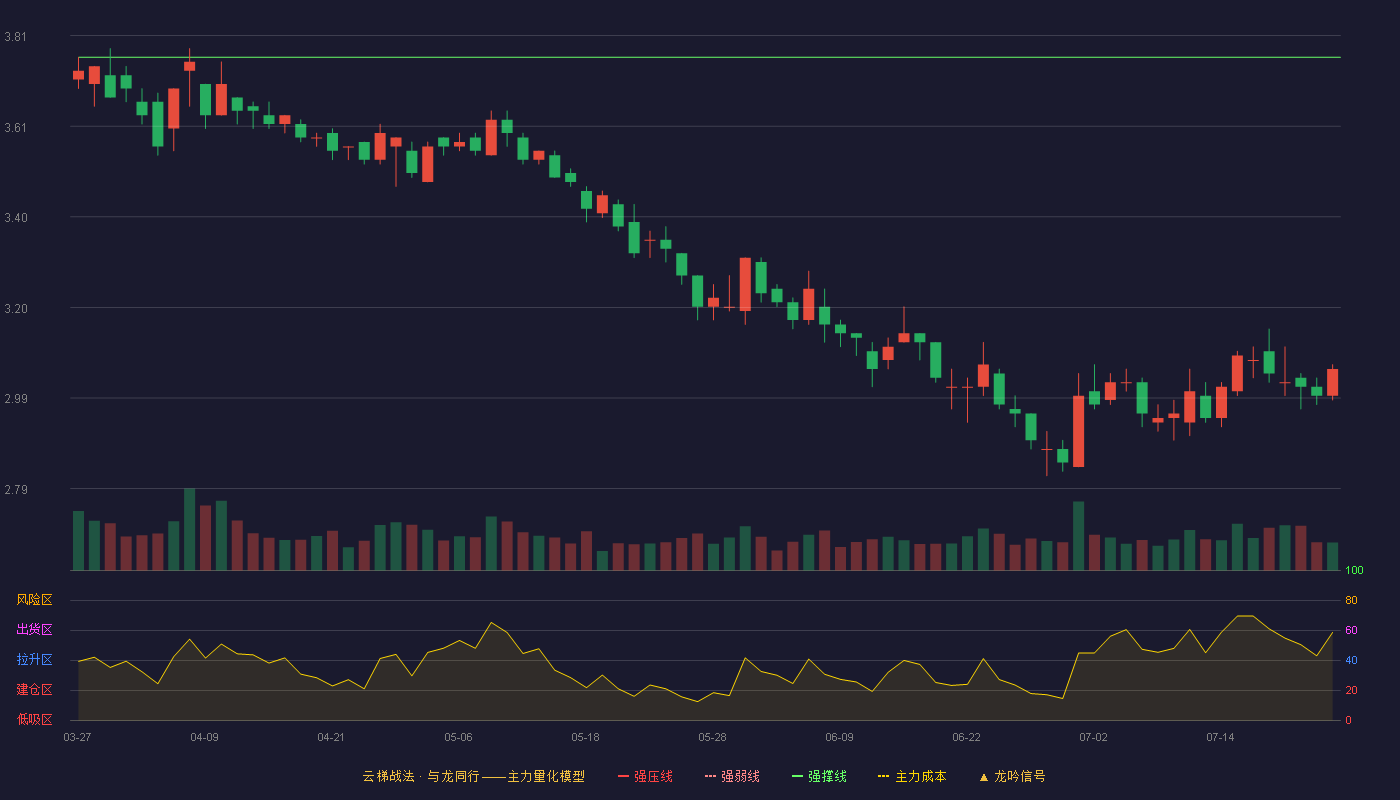Click the 05-28 date label
Viewport: 1400px width, 800px height.
coord(712,737)
